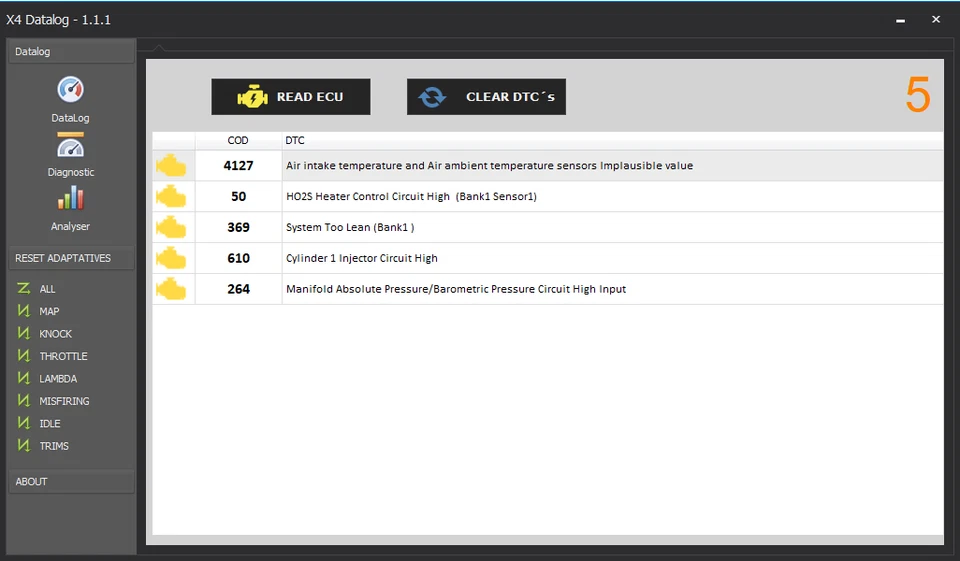Click reset icon next to MAP

point(24,311)
